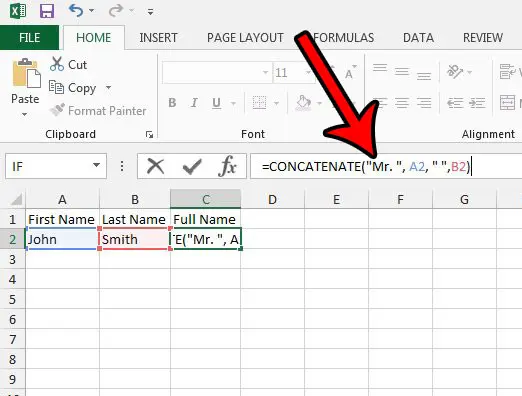Image resolution: width=522 pixels, height=396 pixels.
Task: Click the Bottom Align icon
Action: 424,76
